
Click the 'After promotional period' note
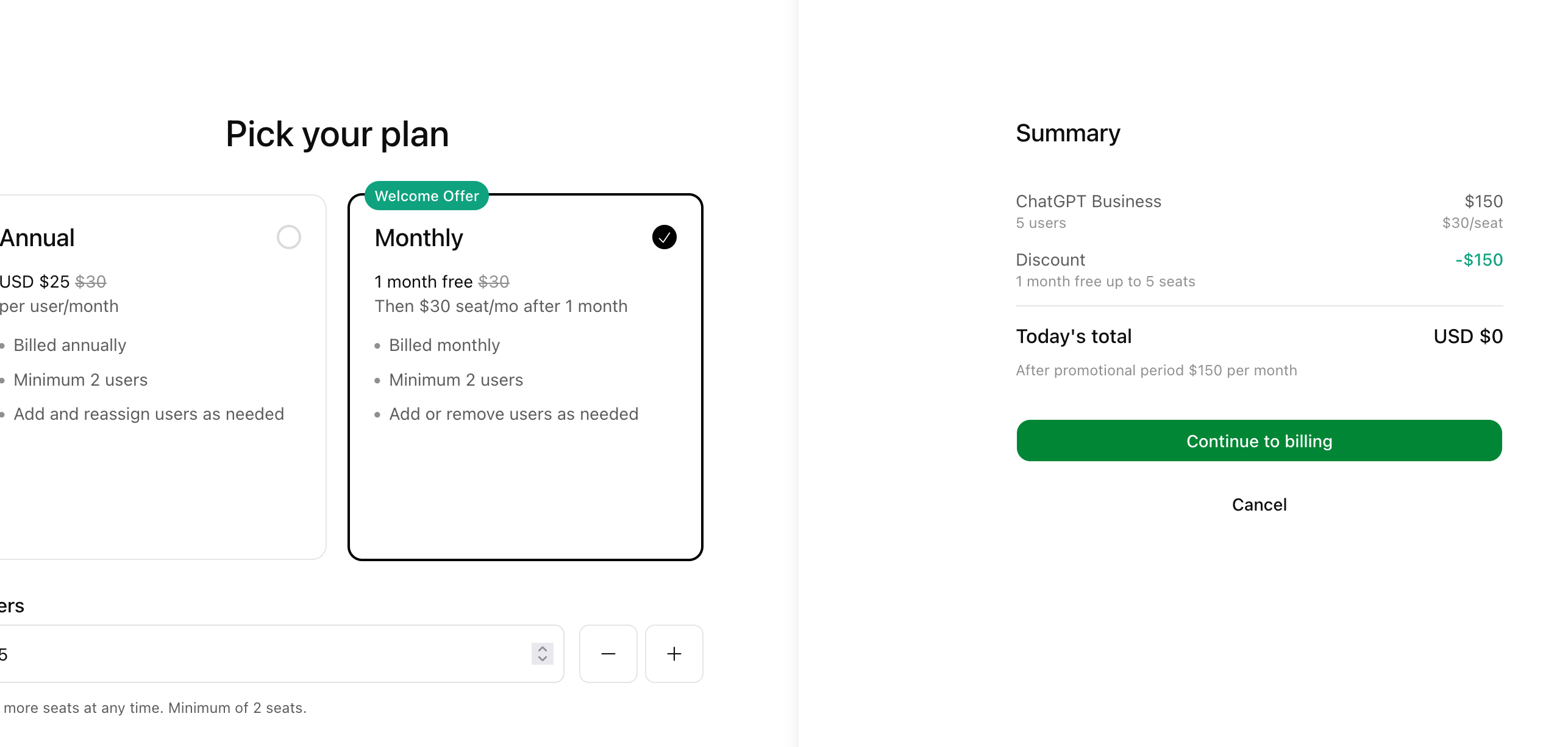pyautogui.click(x=1156, y=370)
